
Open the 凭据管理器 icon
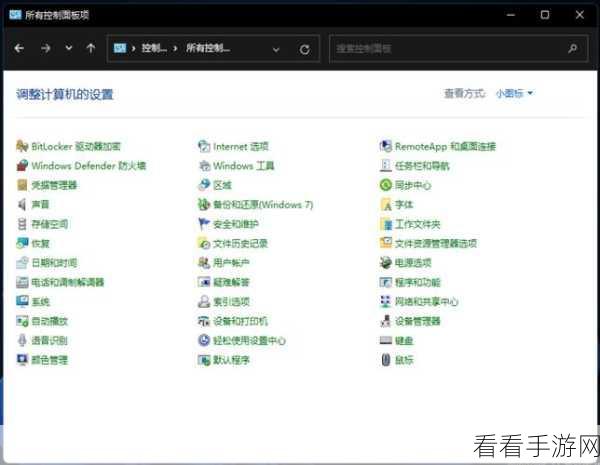click(22, 185)
